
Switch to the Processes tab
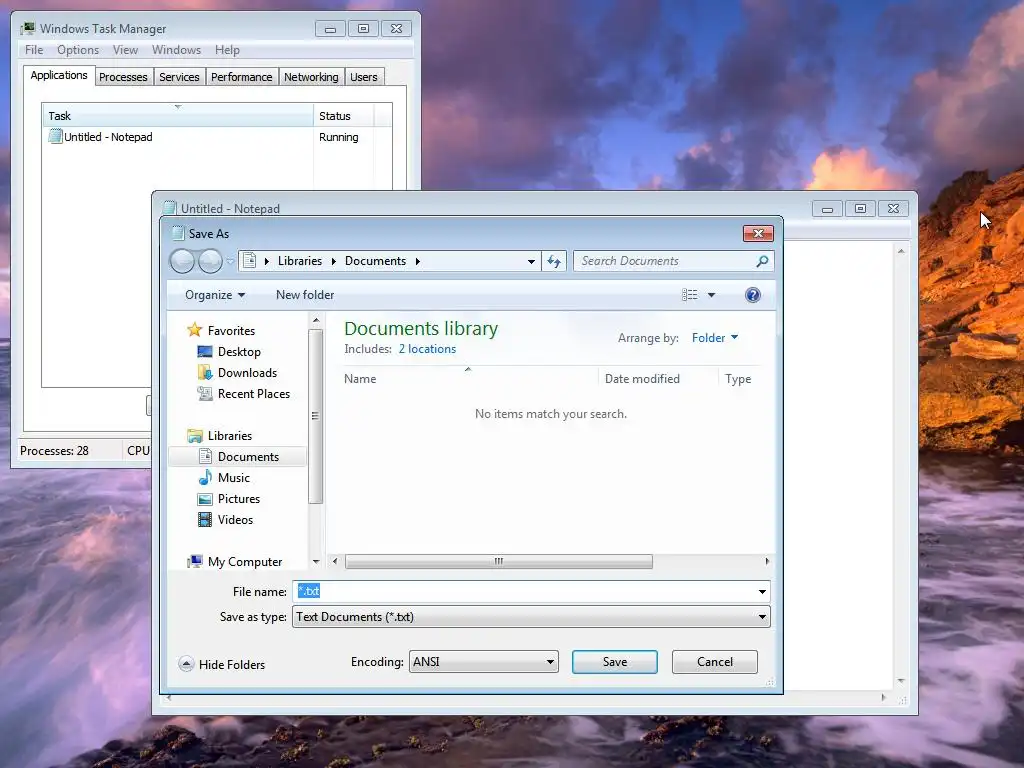[123, 77]
